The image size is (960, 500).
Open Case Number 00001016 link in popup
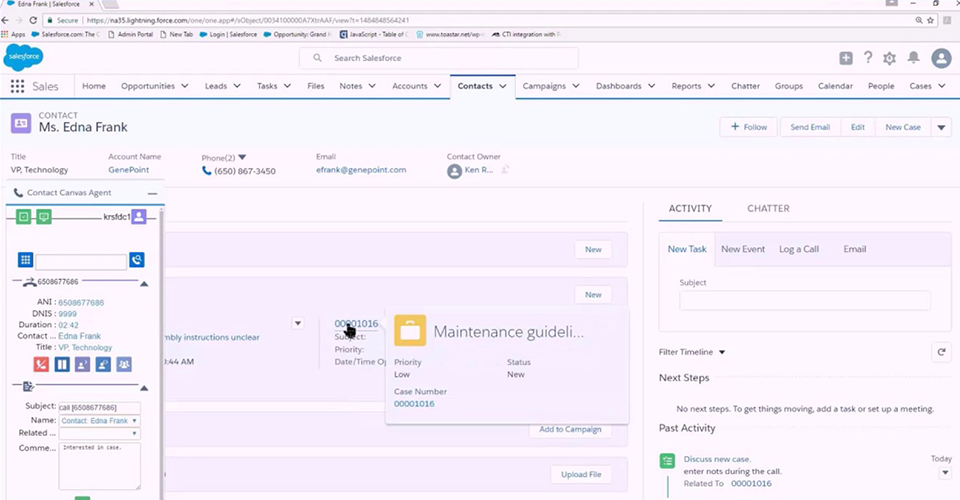(x=414, y=404)
